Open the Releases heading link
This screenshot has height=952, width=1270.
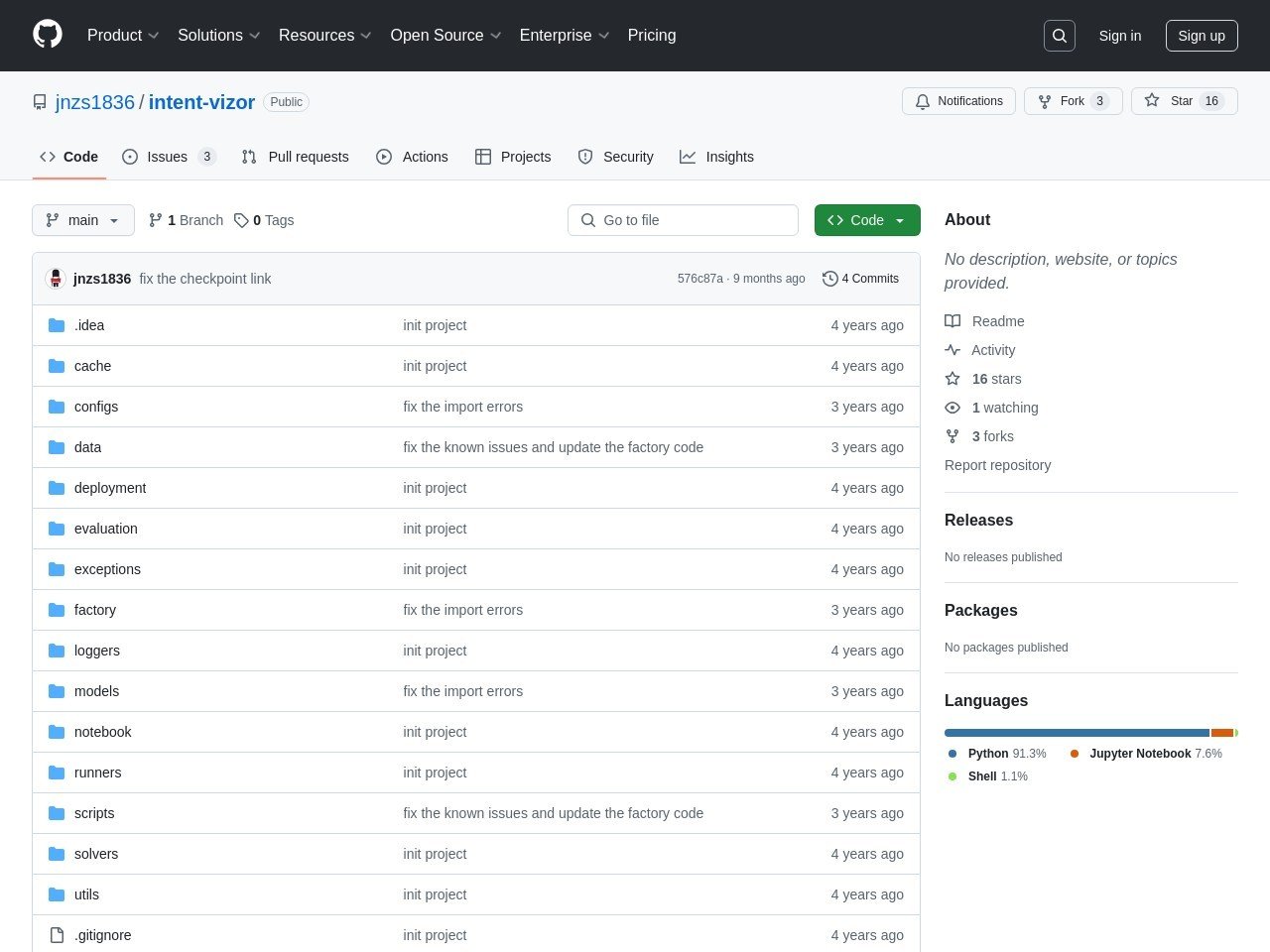[978, 521]
